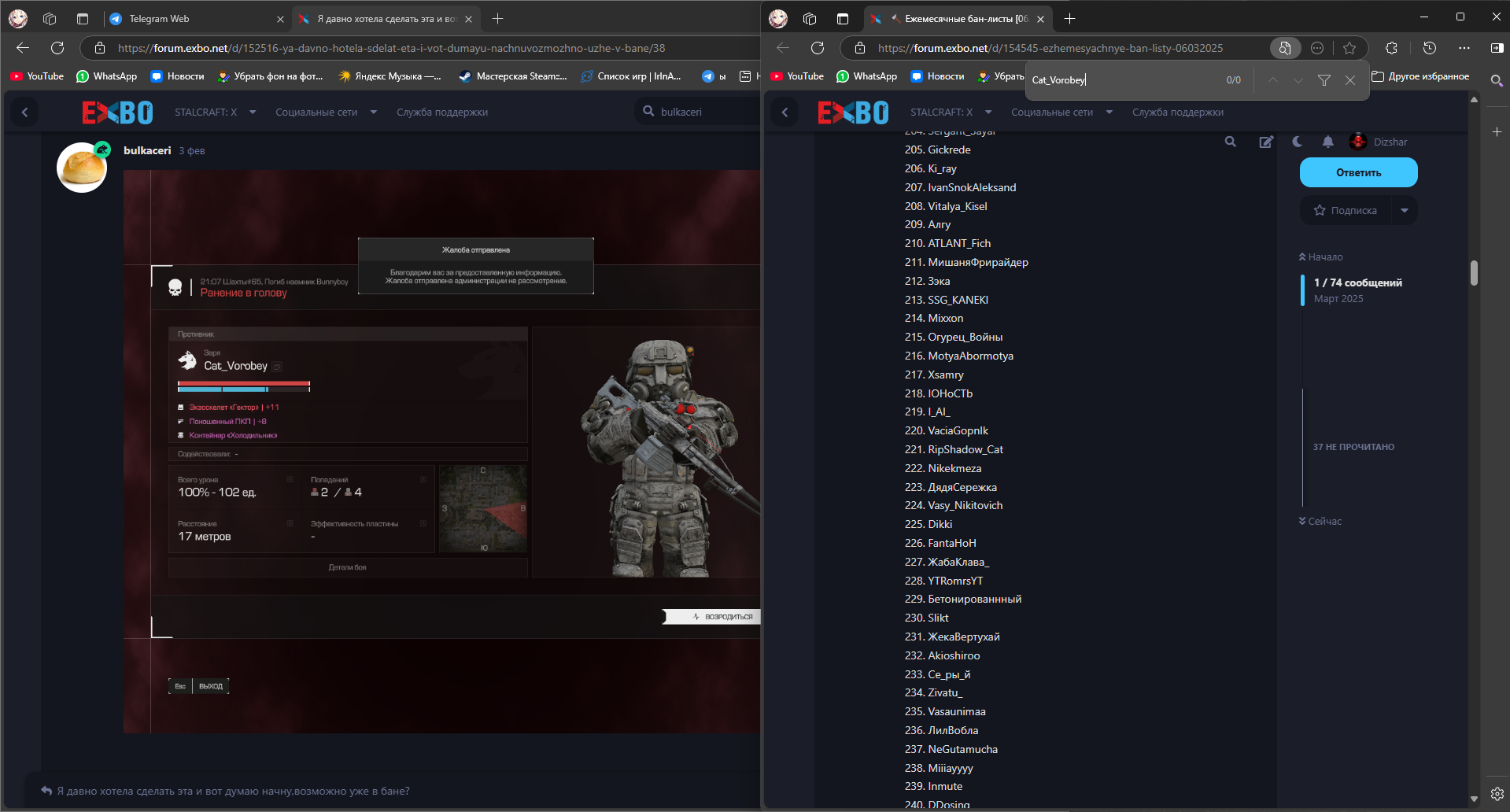Open bulkaceri bread avatar

tap(82, 168)
